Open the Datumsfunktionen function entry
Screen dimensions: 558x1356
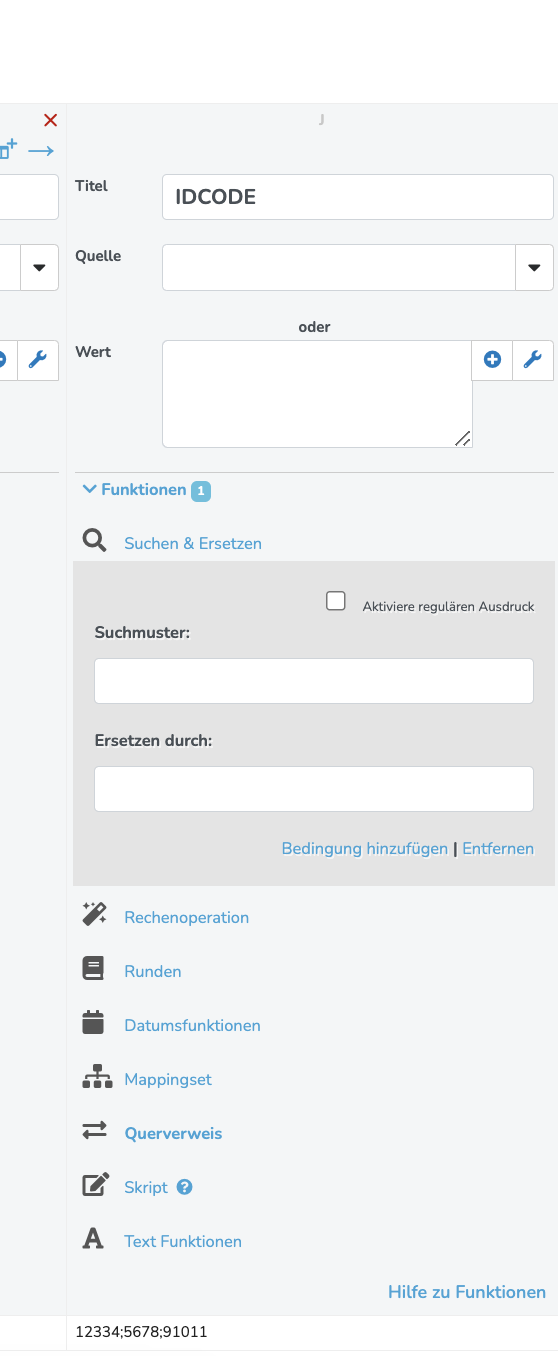coord(192,1025)
